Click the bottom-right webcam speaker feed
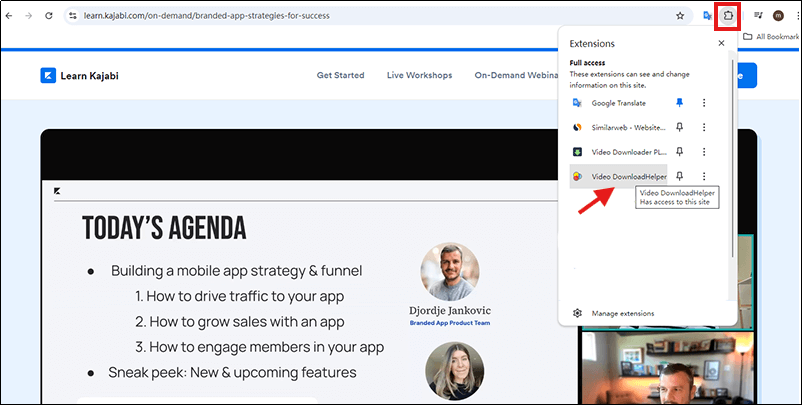The image size is (803, 406). (668, 368)
